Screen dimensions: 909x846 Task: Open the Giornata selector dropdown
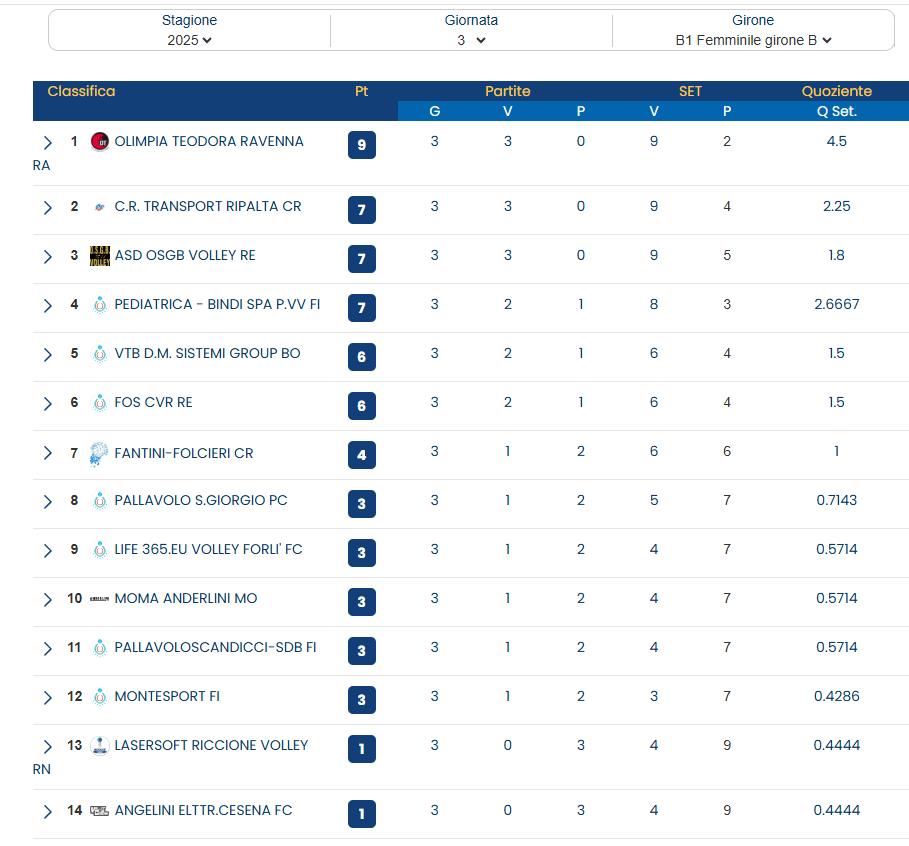point(471,41)
